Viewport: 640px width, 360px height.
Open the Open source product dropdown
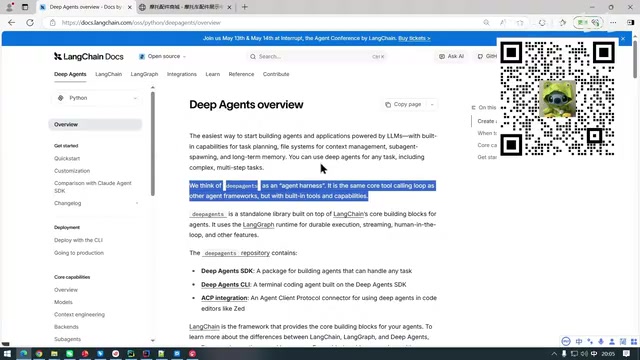point(162,56)
